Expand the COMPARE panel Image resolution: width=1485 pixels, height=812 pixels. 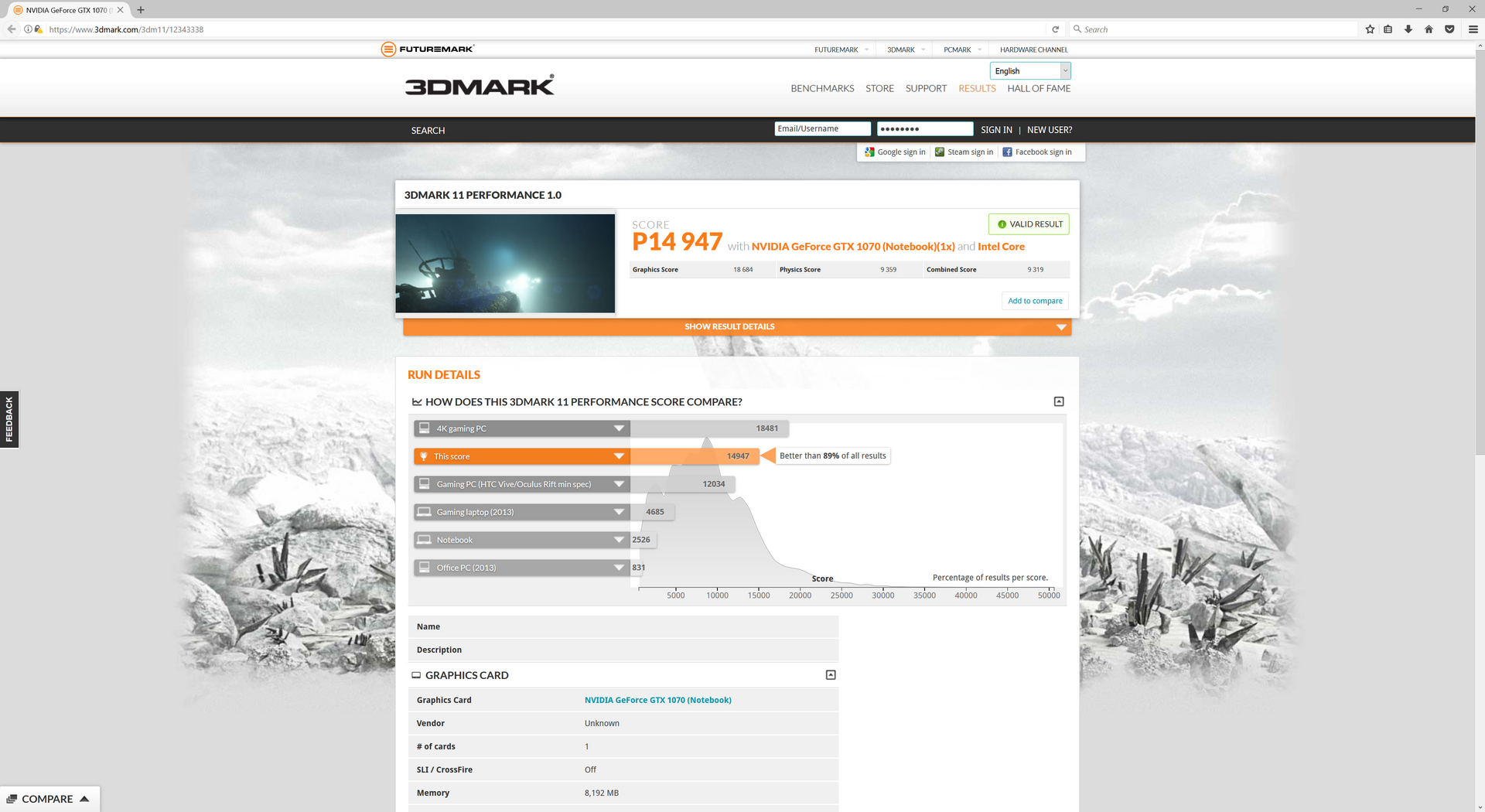click(49, 799)
